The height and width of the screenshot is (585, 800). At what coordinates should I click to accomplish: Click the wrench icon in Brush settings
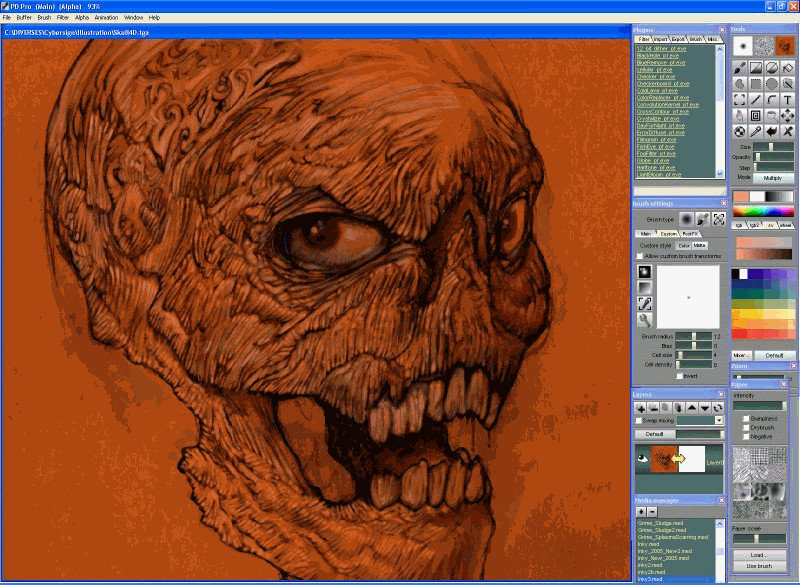[645, 320]
